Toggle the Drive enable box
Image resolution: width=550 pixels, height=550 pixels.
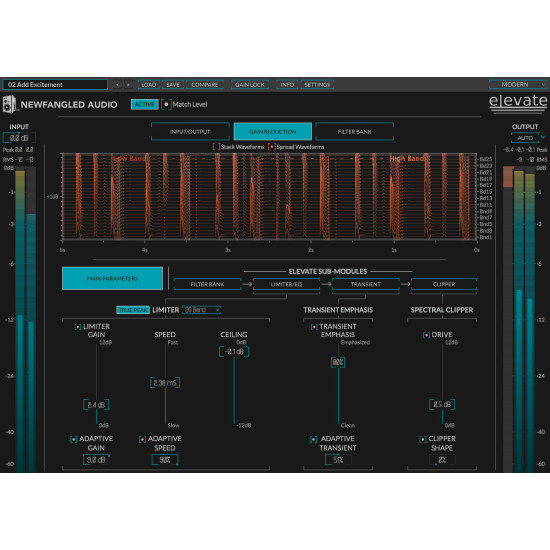coord(426,335)
